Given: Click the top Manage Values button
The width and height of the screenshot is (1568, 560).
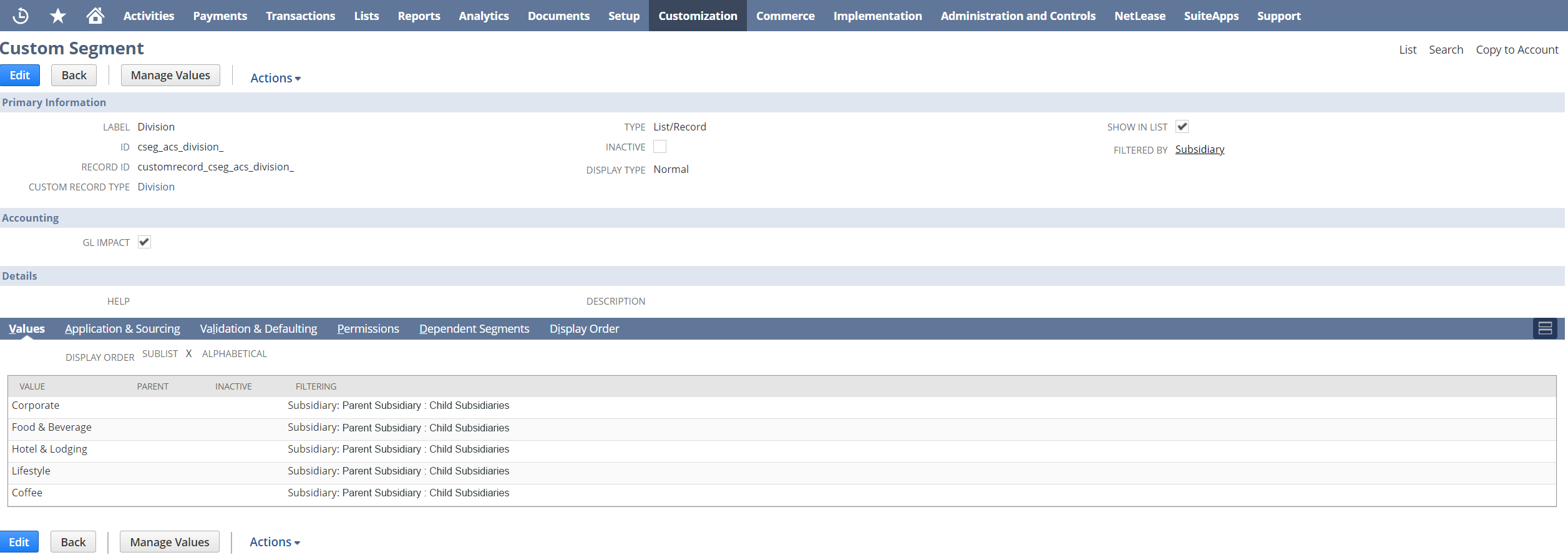Looking at the screenshot, I should [170, 76].
